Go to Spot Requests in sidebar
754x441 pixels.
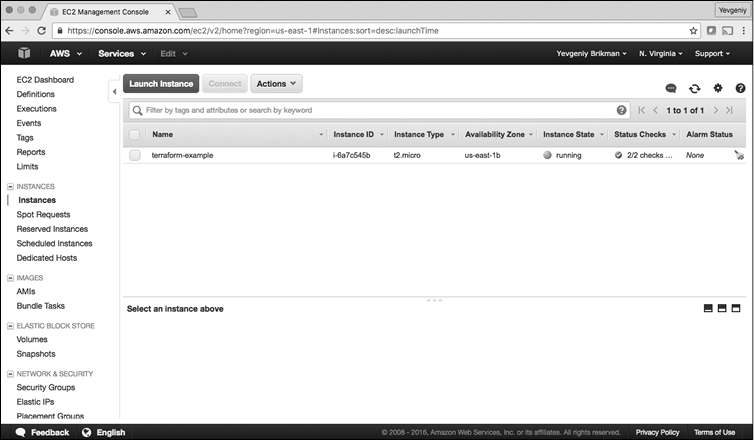point(43,214)
